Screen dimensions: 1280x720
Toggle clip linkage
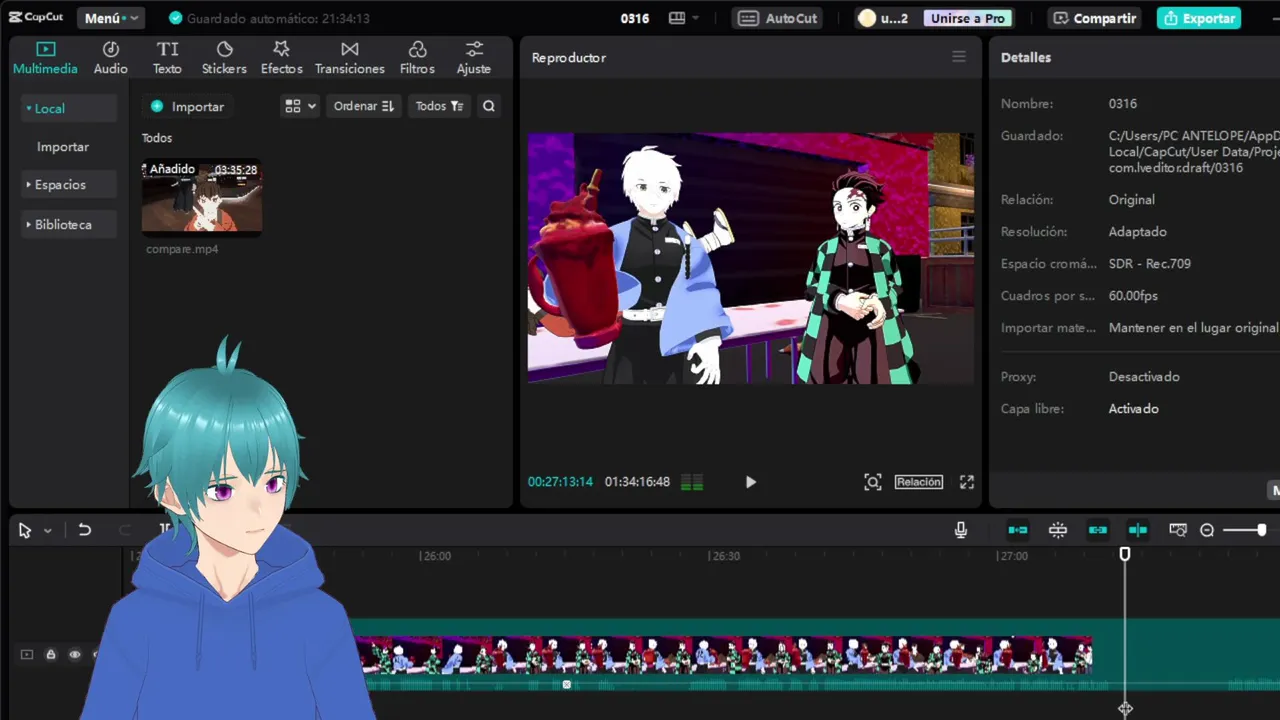[x=1098, y=530]
